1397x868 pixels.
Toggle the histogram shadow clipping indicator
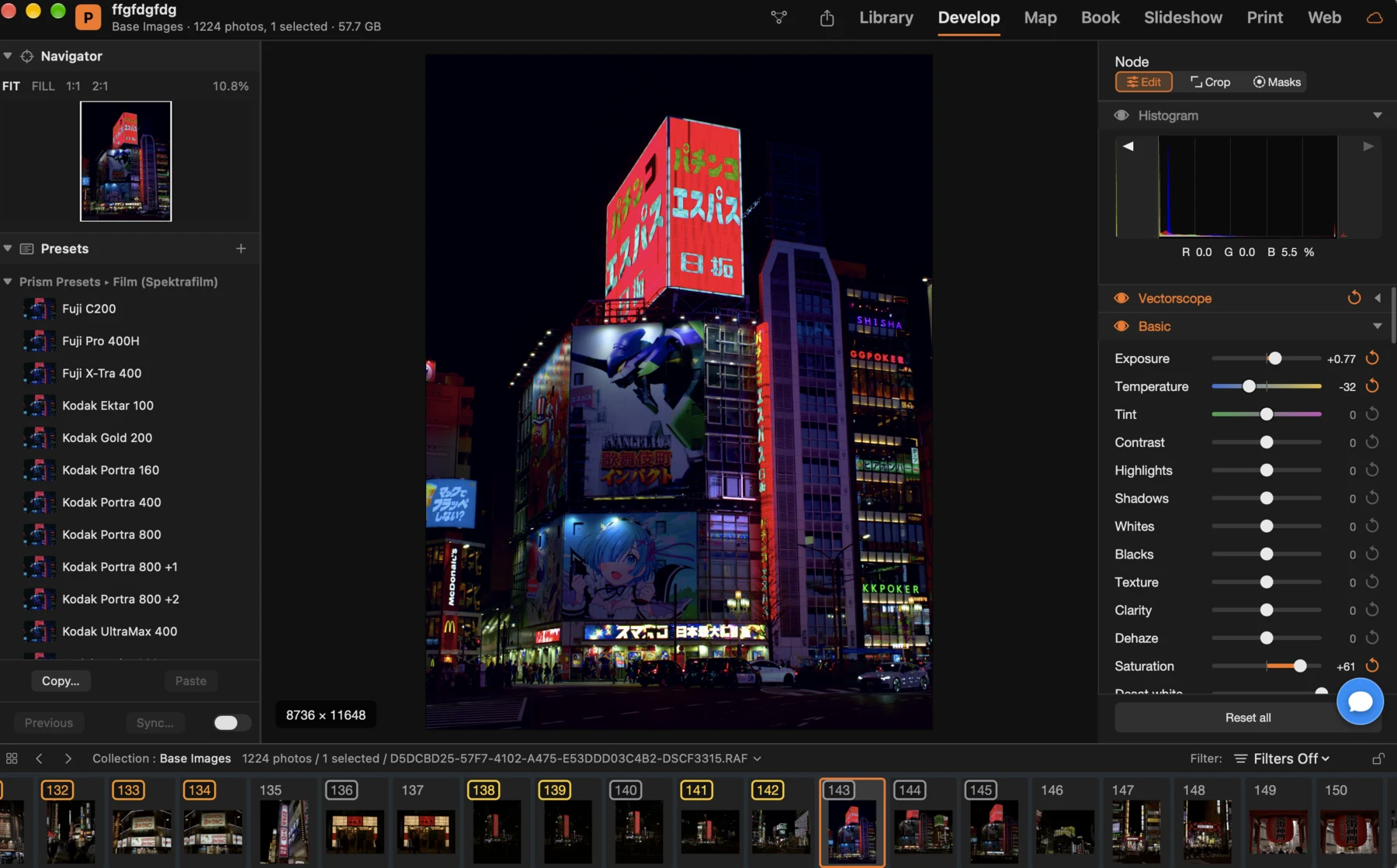[1128, 146]
